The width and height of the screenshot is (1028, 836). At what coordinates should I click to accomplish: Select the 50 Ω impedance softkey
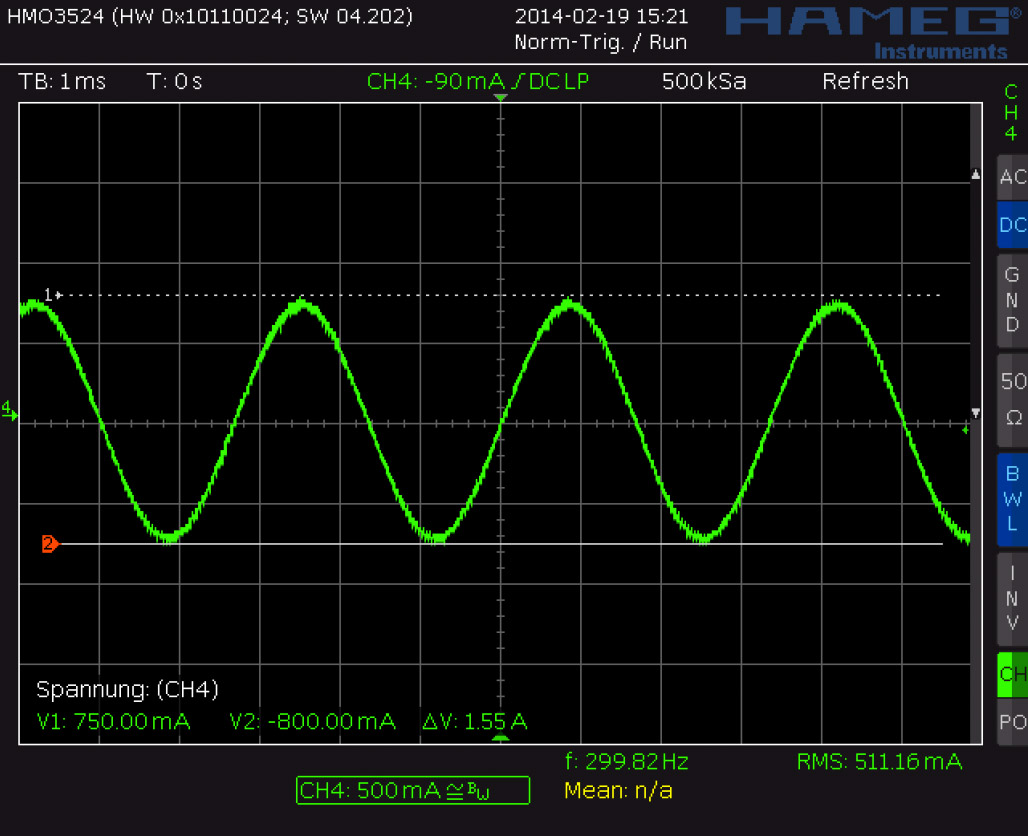point(1012,398)
